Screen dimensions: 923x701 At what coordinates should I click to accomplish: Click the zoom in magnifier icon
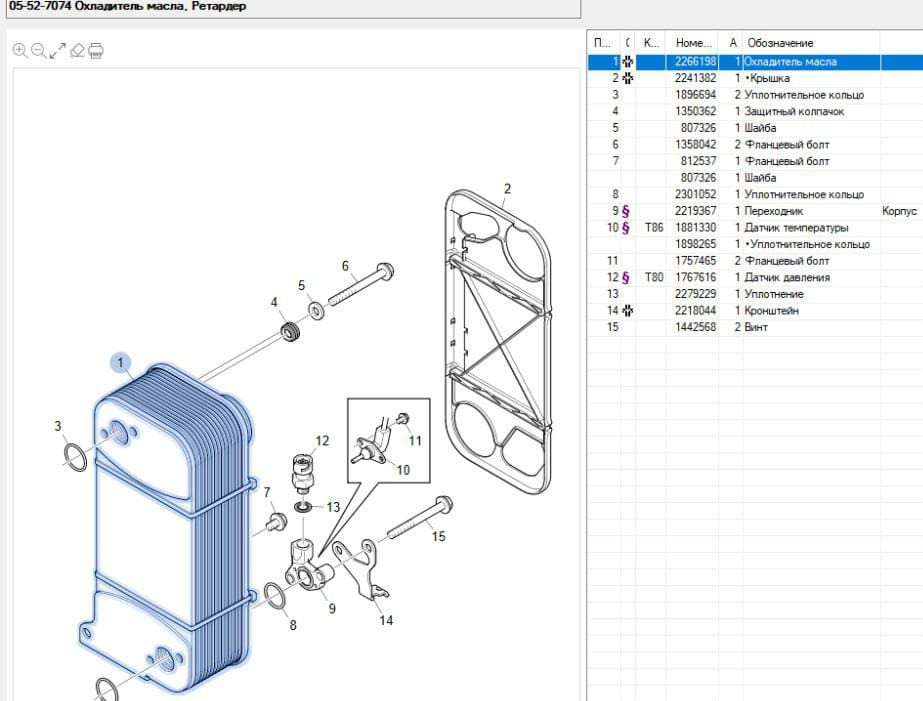pyautogui.click(x=20, y=50)
